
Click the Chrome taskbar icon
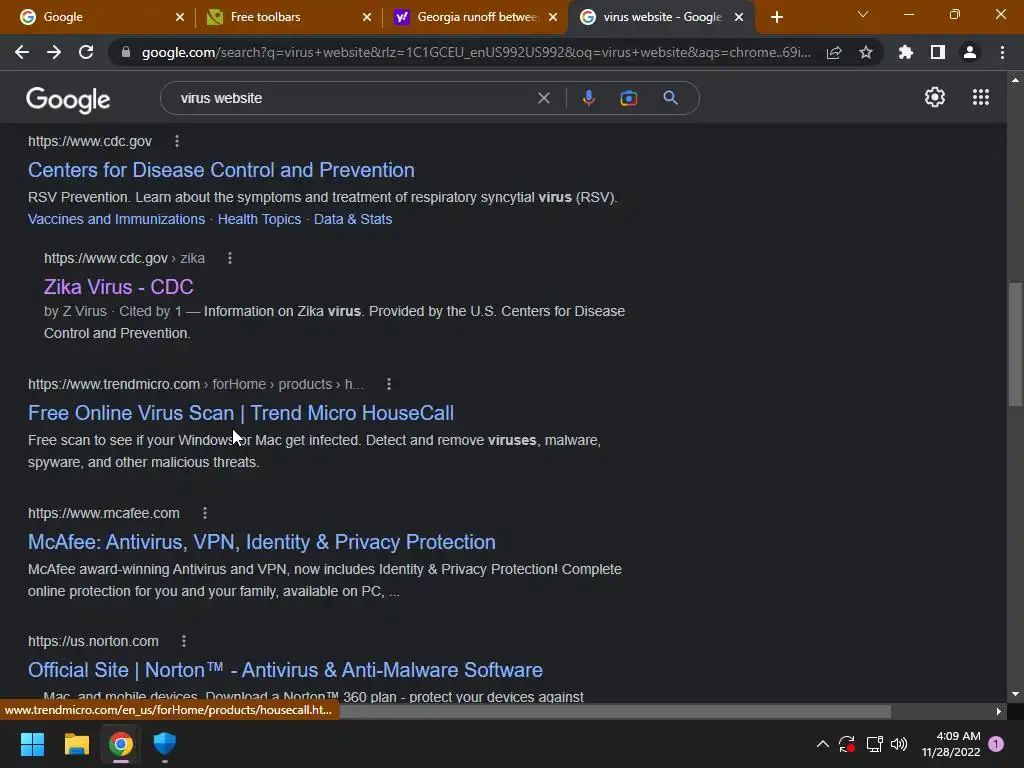coord(121,744)
